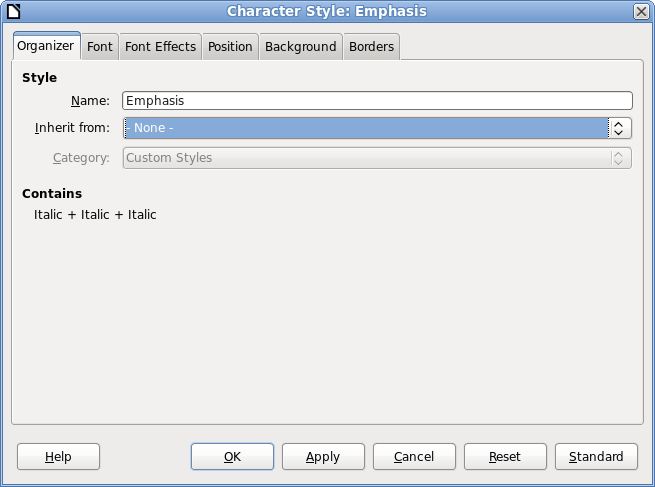655x487 pixels.
Task: Go to the Font Effects tab
Action: pyautogui.click(x=160, y=47)
